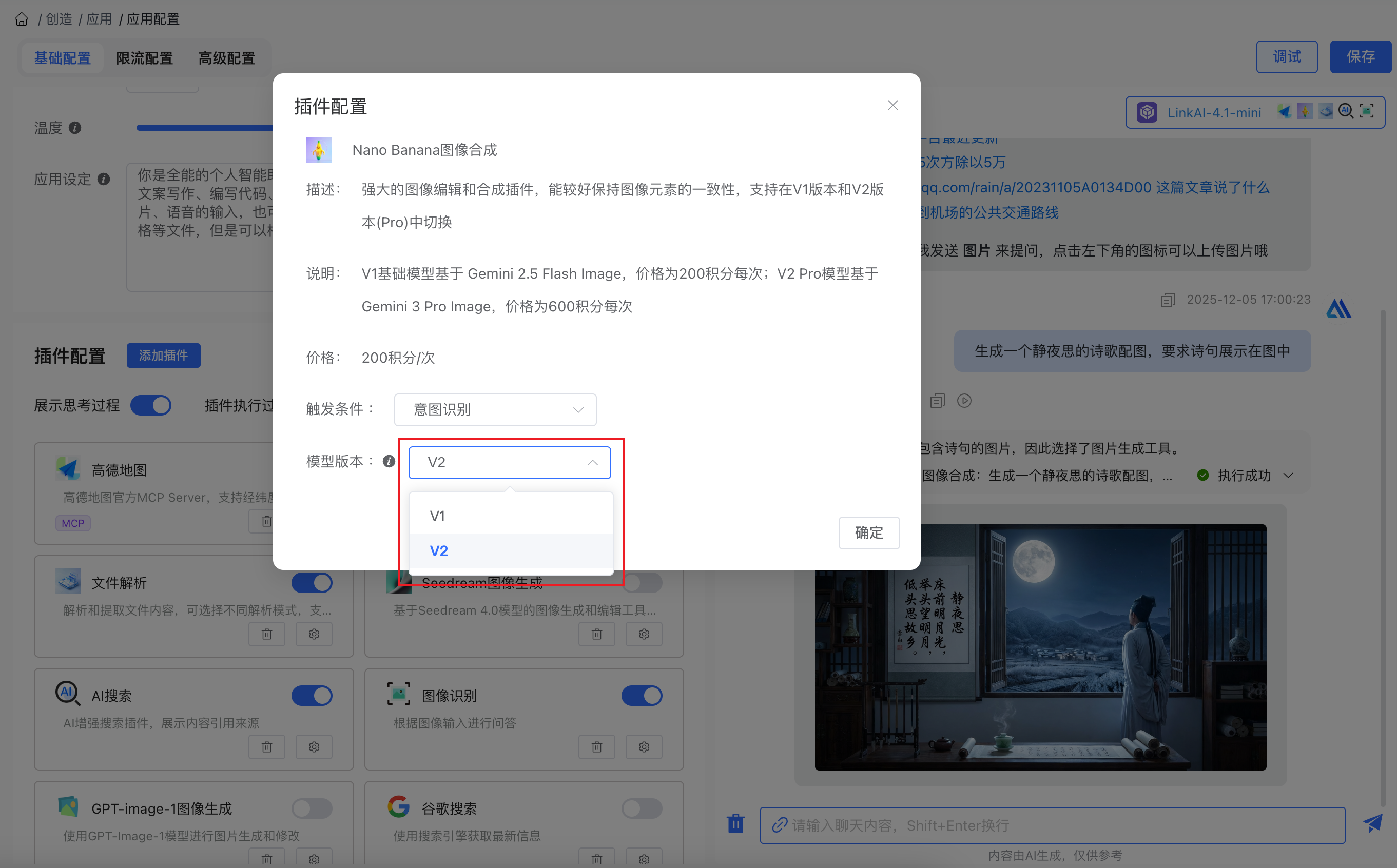The image size is (1397, 868).
Task: Click info icon next to 模型版本
Action: click(389, 462)
